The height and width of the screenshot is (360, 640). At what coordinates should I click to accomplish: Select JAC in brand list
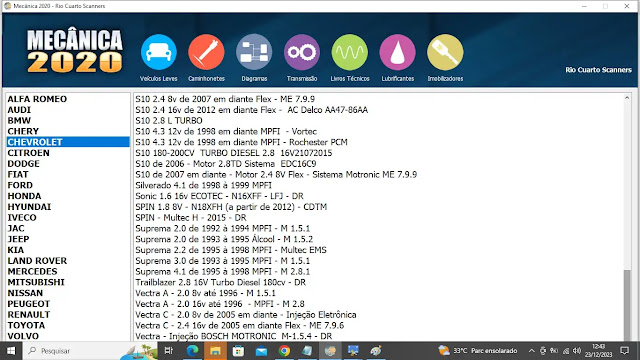pos(68,229)
